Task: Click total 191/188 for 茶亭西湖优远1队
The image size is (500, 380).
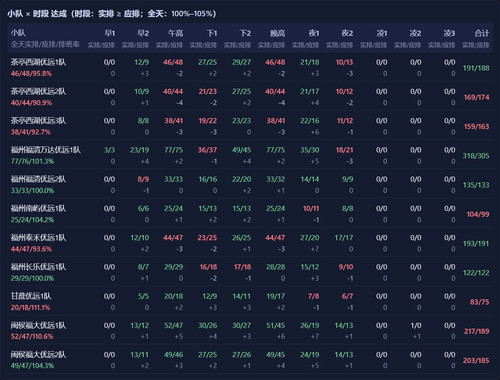Action: click(x=476, y=68)
